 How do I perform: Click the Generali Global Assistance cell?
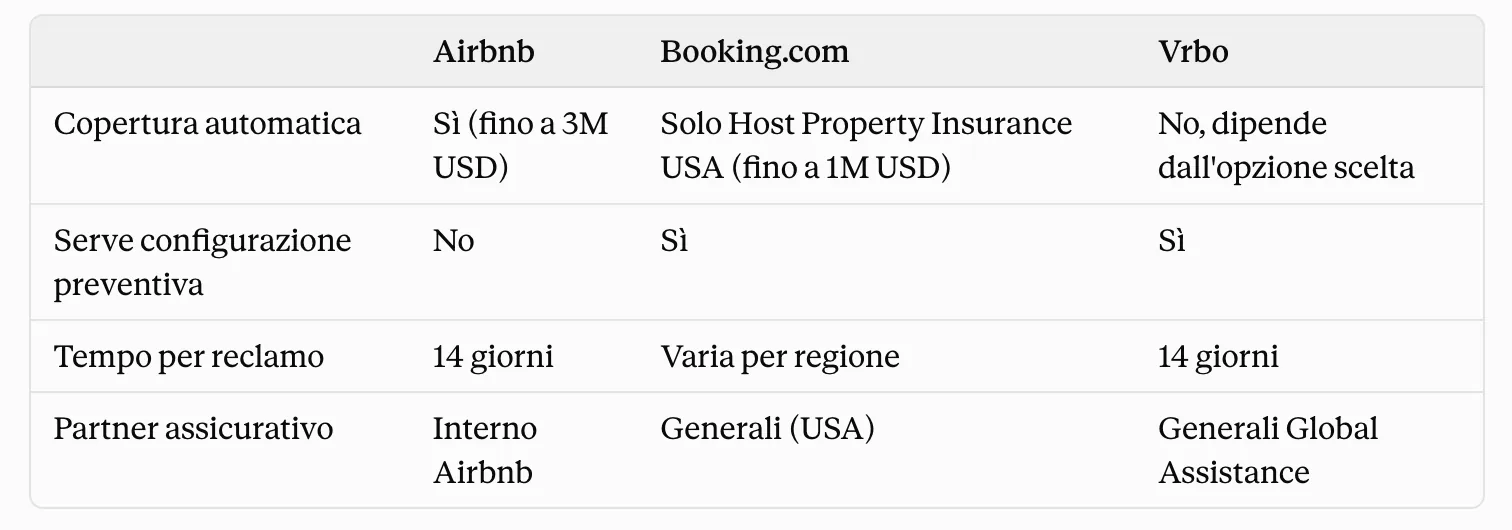1268,450
